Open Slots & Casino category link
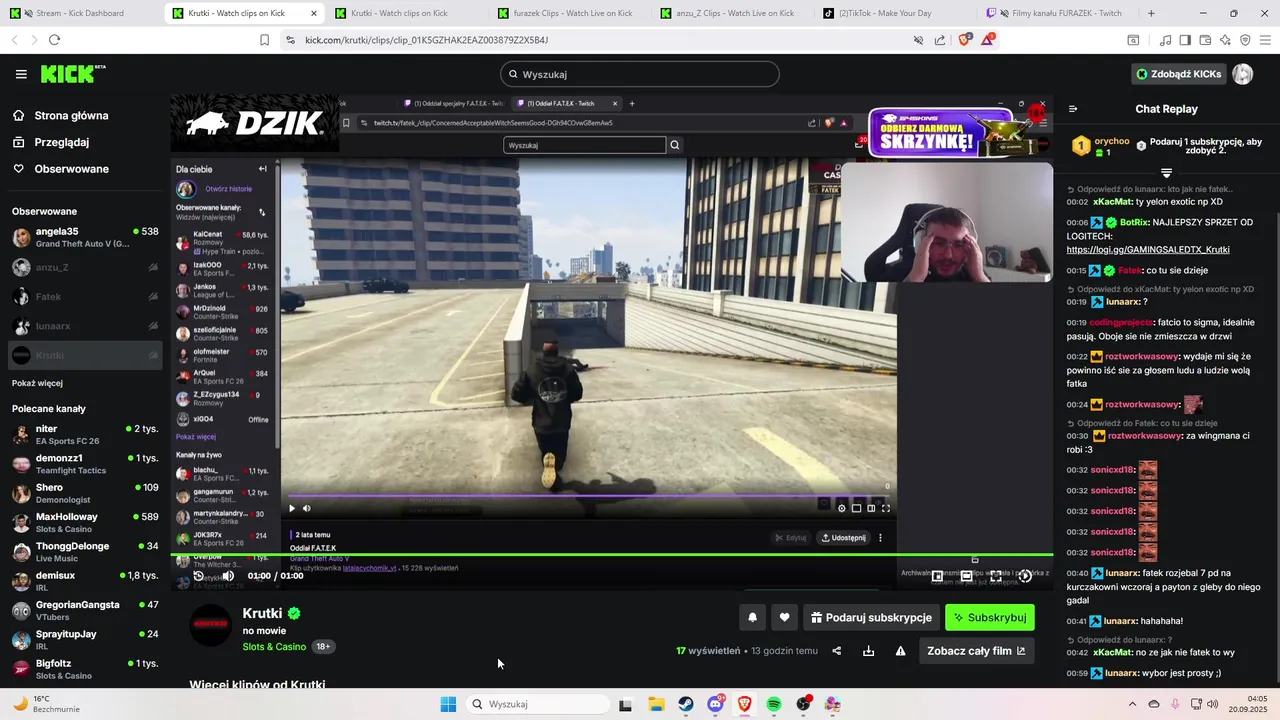The height and width of the screenshot is (720, 1280). coord(274,647)
